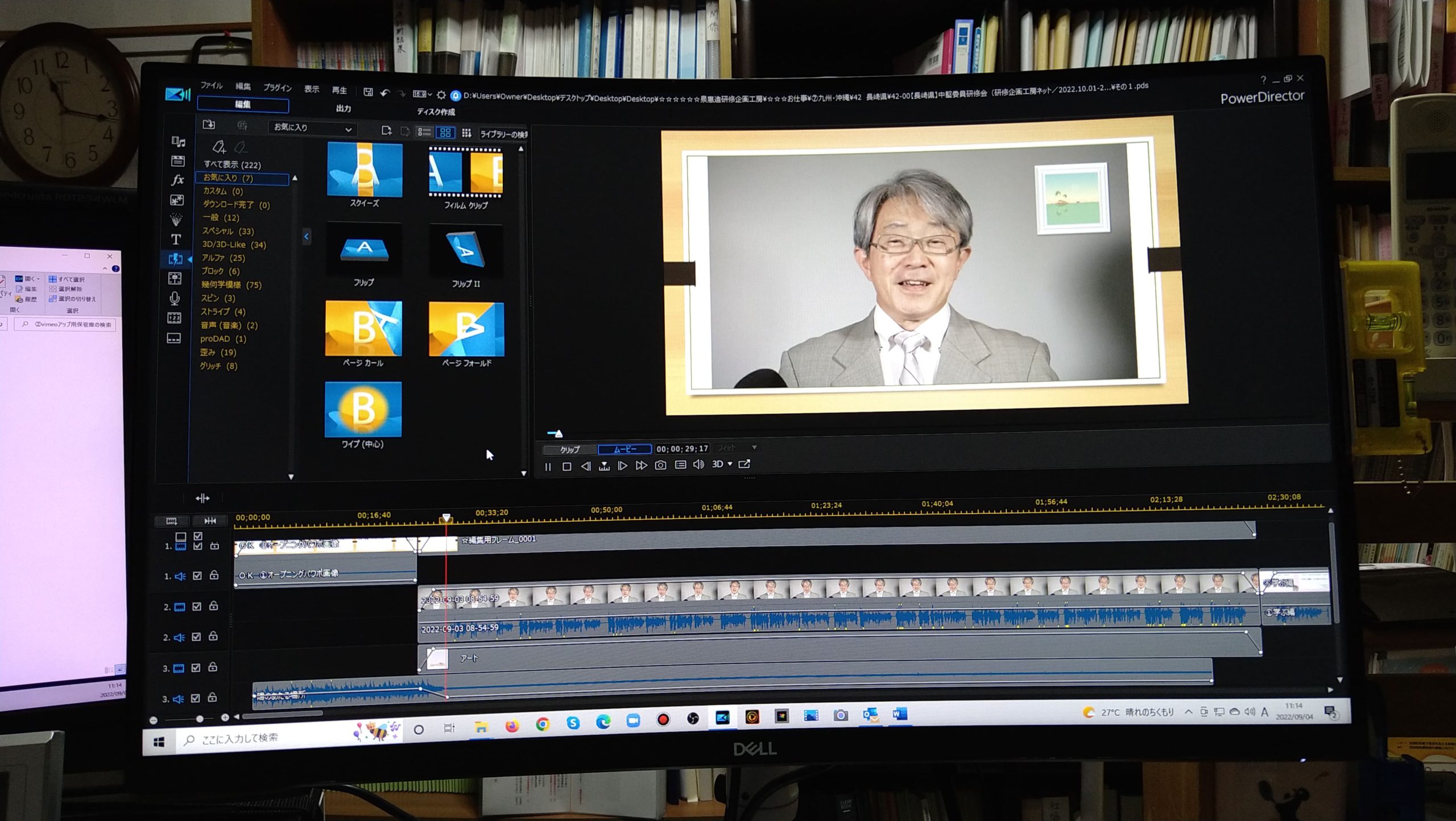
Task: Click the import media folder icon
Action: tap(209, 124)
